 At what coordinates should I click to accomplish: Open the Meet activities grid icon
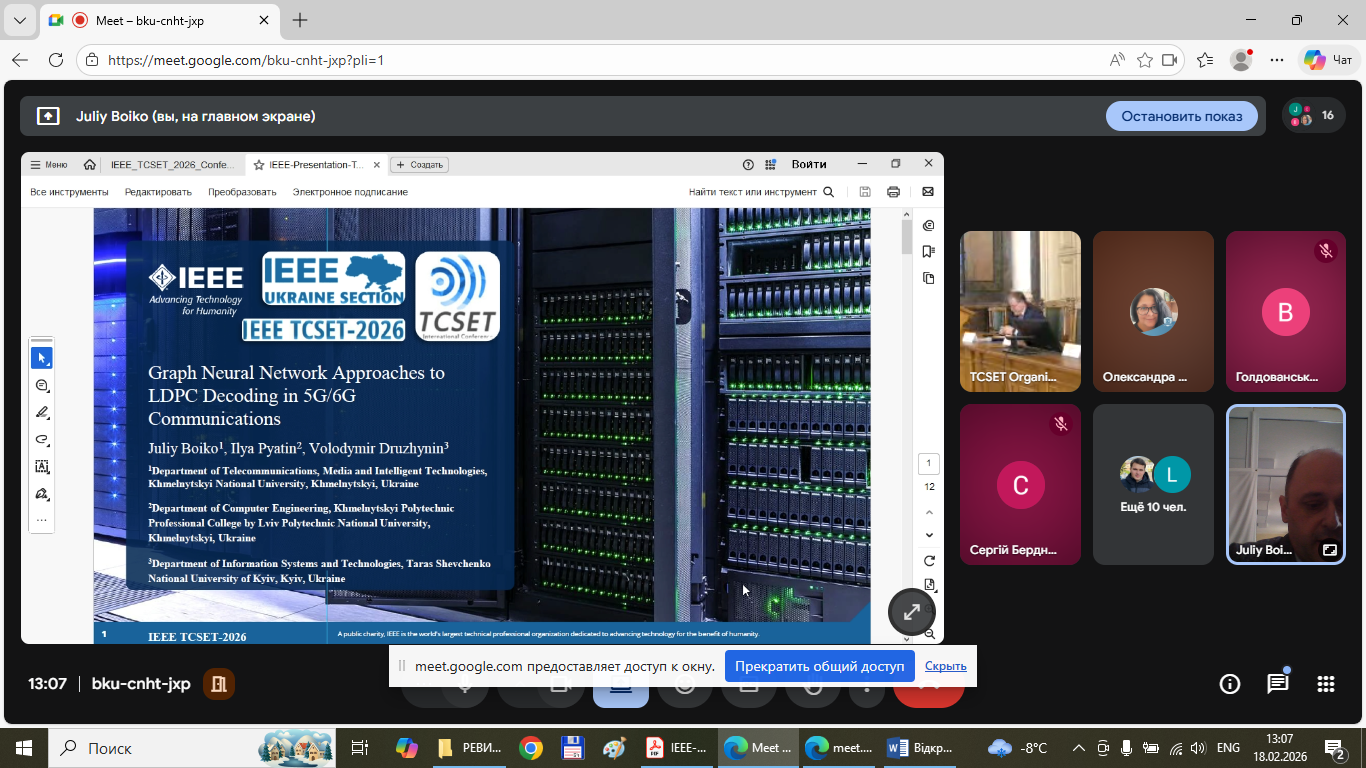point(1326,684)
